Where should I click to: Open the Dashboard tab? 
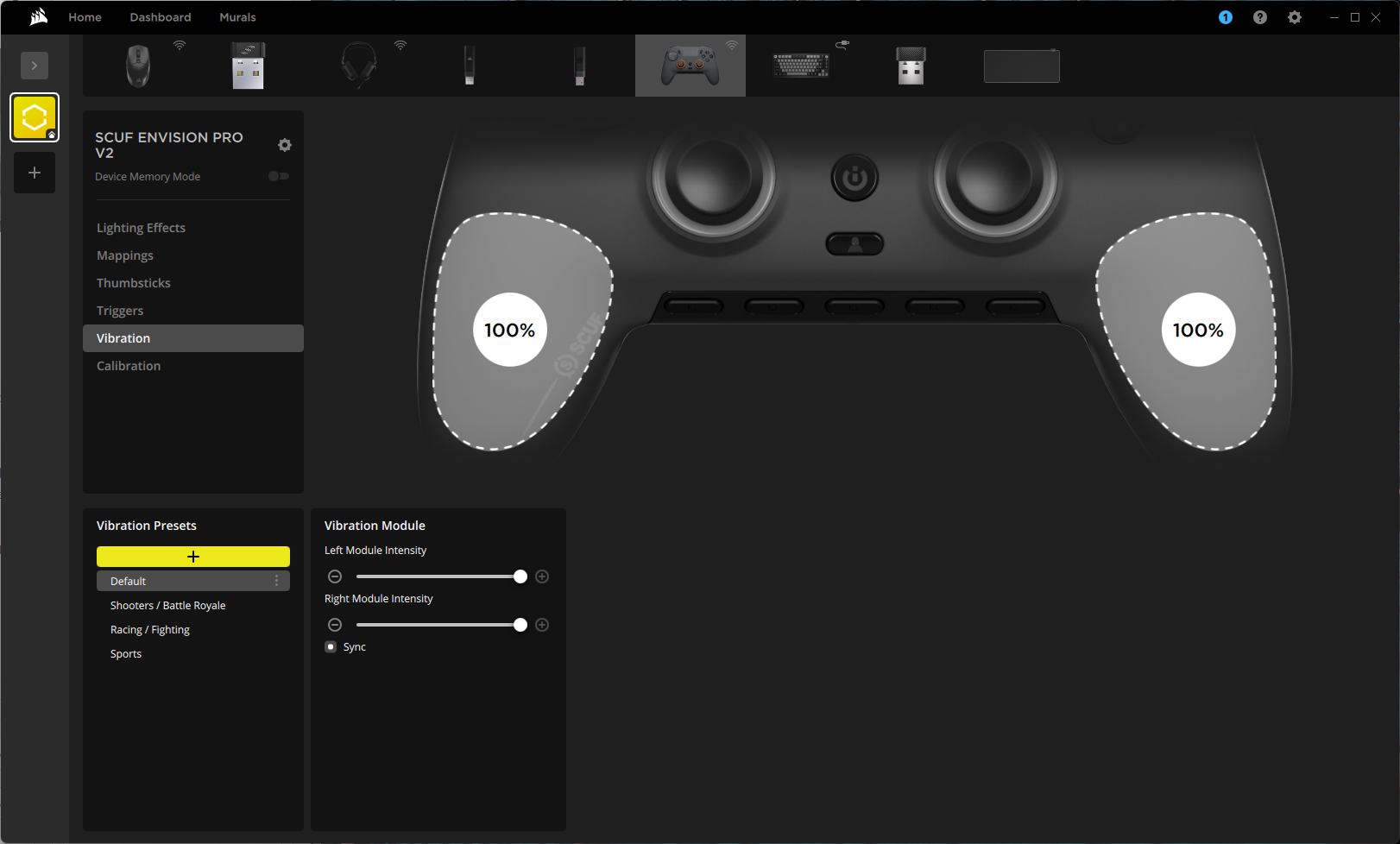[x=161, y=17]
